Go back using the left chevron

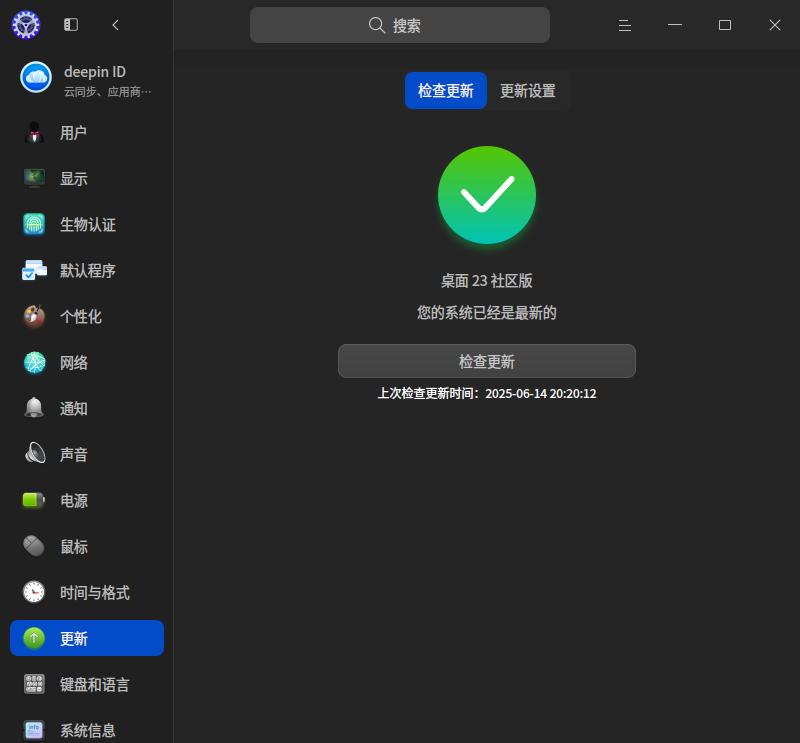tap(116, 24)
